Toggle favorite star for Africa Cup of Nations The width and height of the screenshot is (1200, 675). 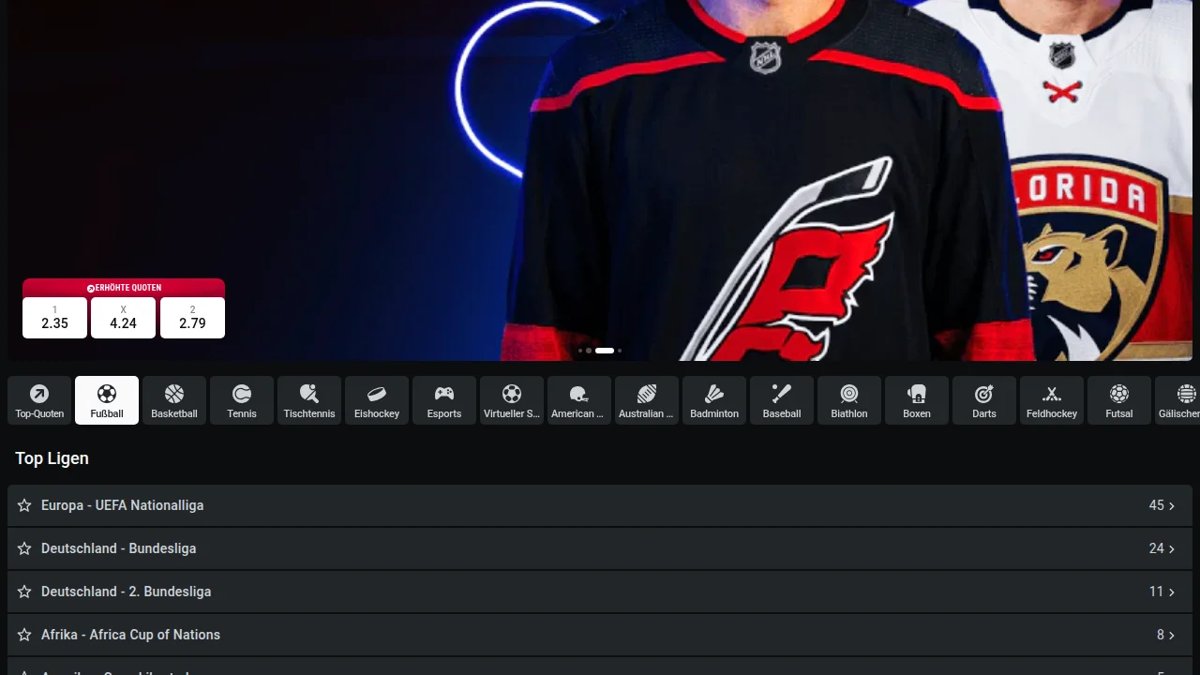click(24, 635)
